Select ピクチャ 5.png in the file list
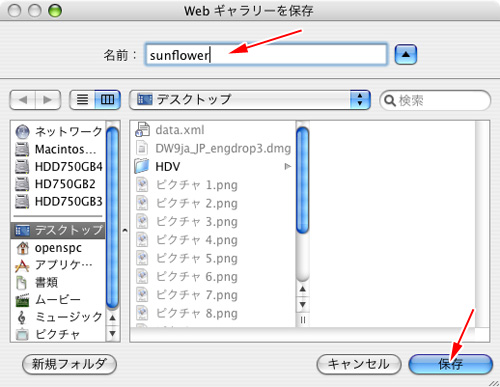 (x=214, y=258)
